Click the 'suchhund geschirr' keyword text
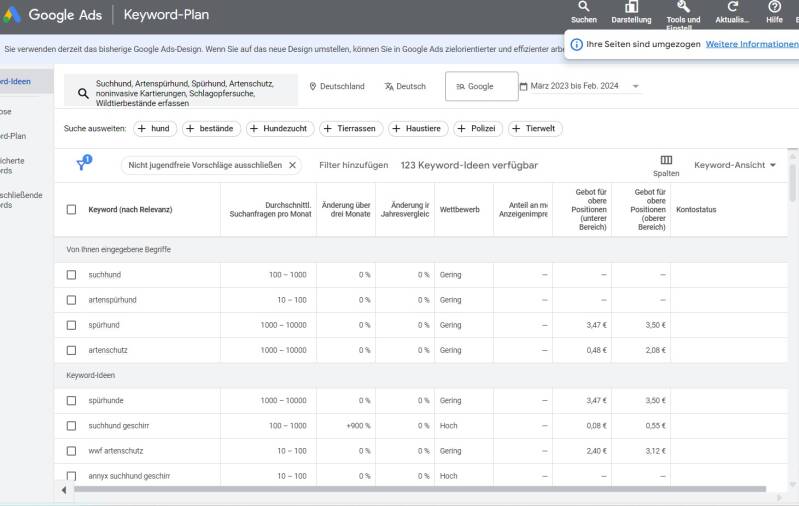 (x=119, y=425)
